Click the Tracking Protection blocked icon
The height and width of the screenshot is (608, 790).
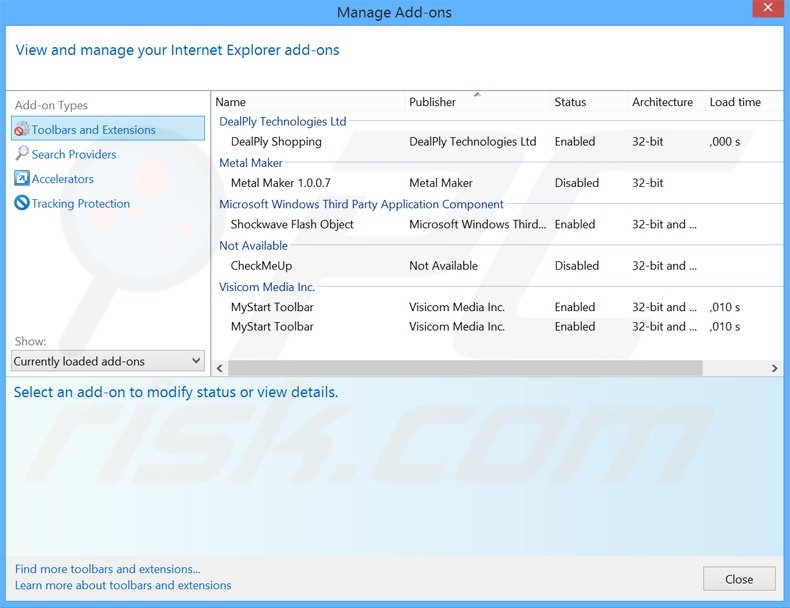(22, 203)
